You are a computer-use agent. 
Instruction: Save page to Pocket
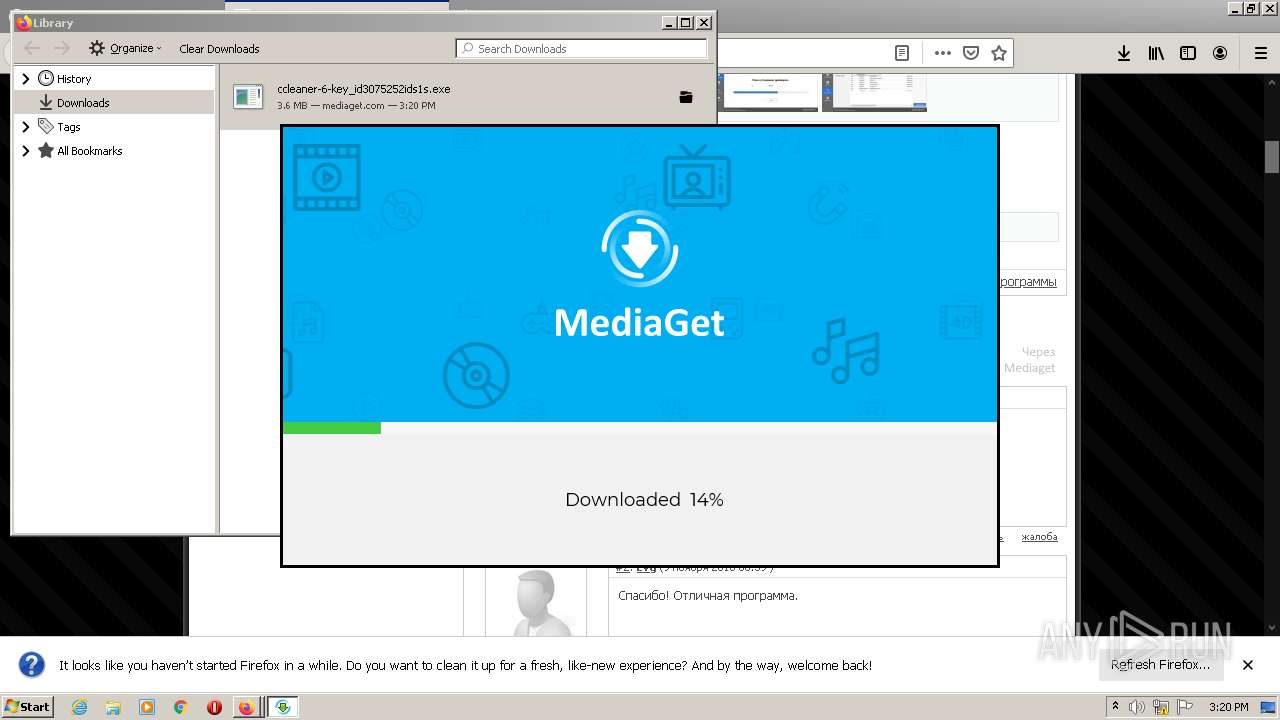[x=971, y=53]
